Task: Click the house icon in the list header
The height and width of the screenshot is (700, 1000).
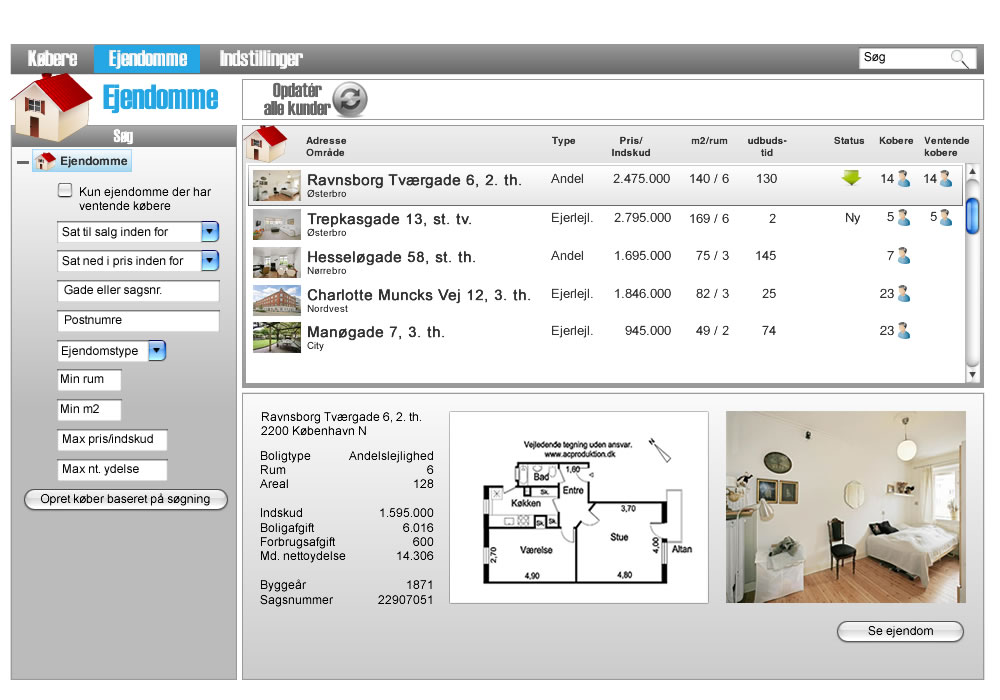Action: (266, 143)
